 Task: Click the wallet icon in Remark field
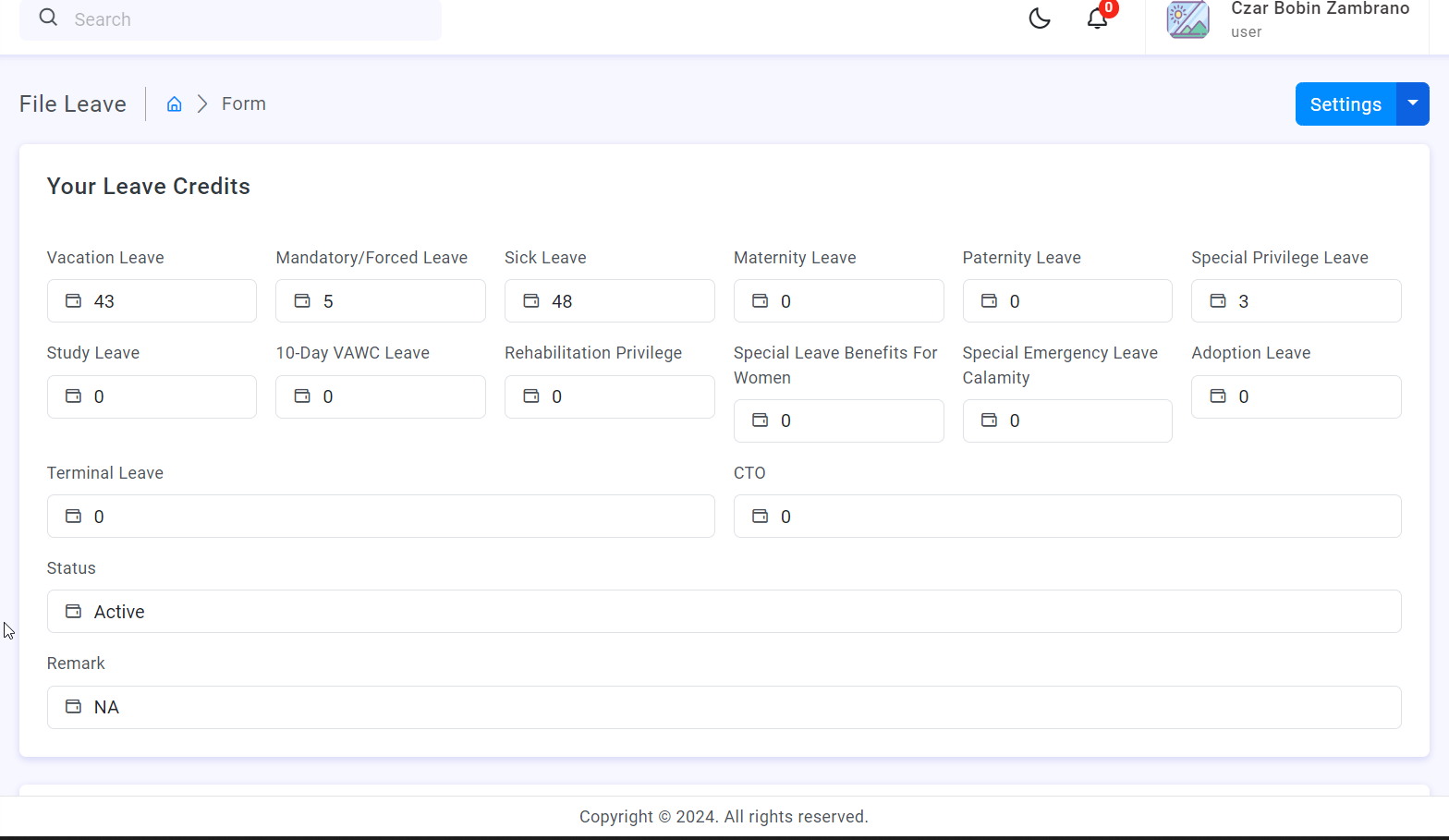pos(73,706)
